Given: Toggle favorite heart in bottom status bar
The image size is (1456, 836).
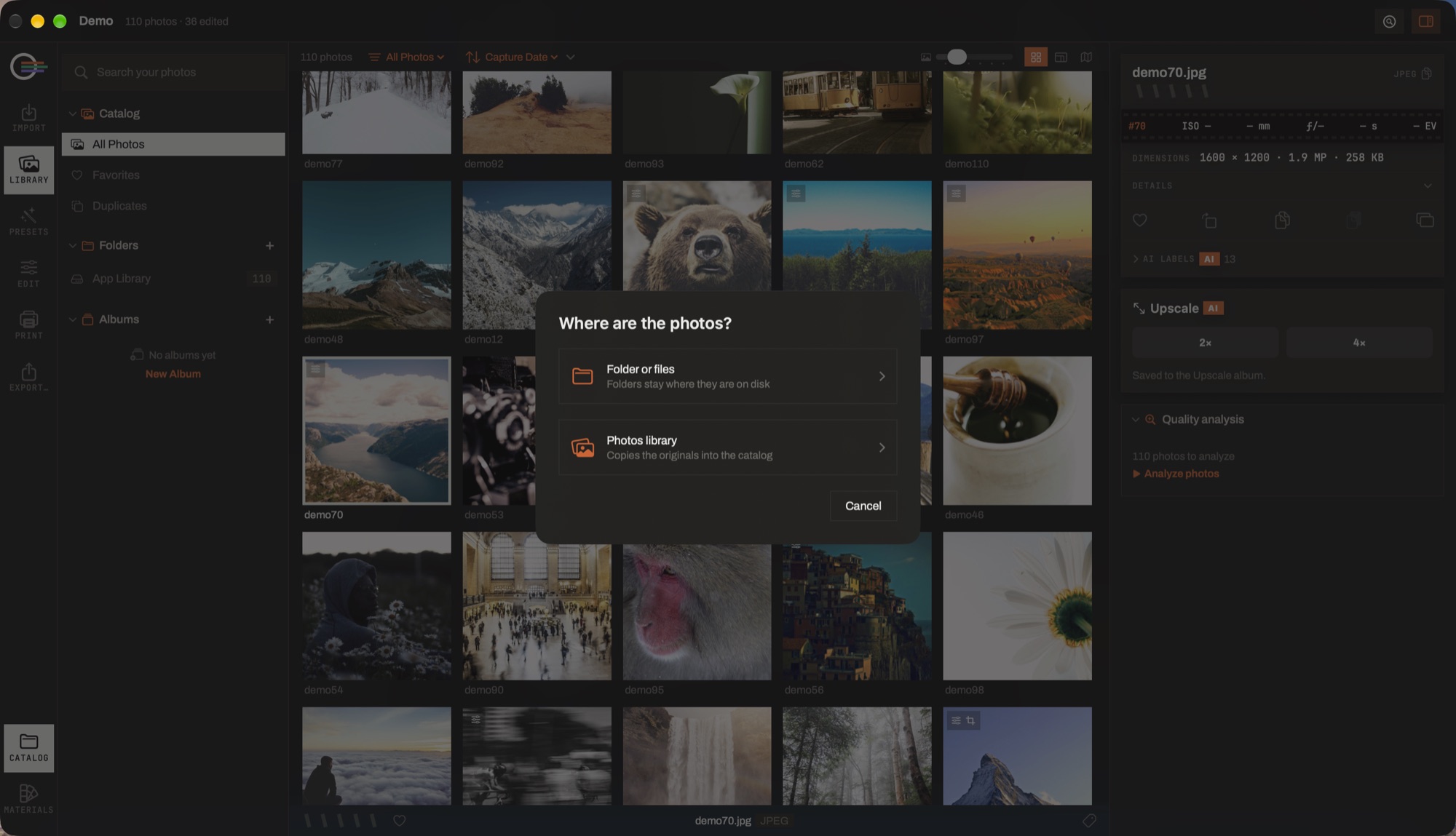Looking at the screenshot, I should (x=399, y=820).
